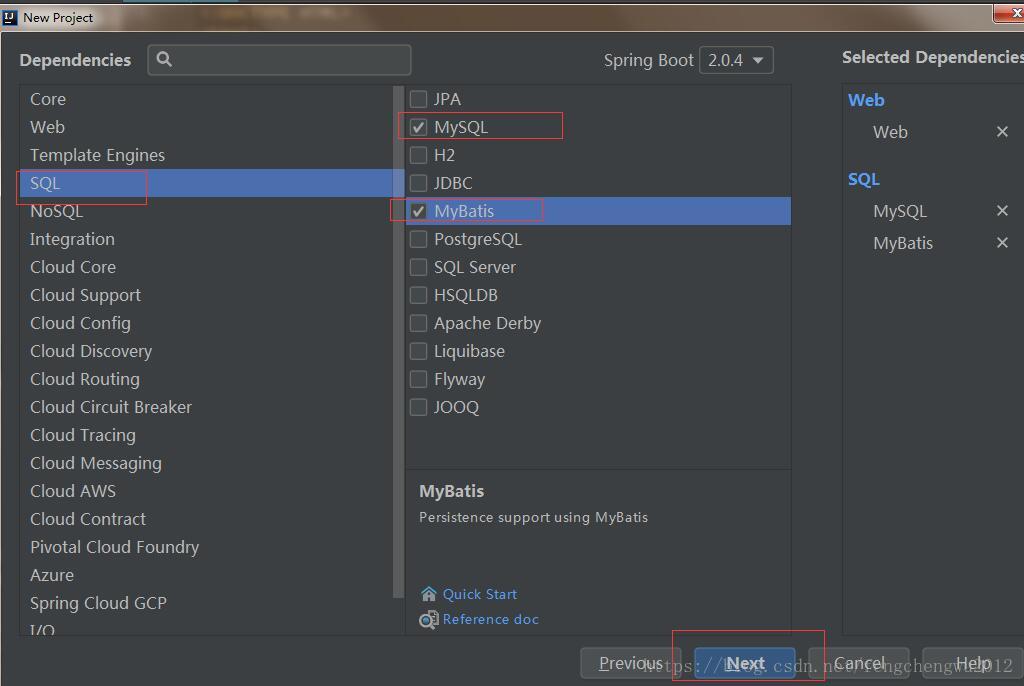Enable the JPA checkbox
The image size is (1024, 686).
418,99
